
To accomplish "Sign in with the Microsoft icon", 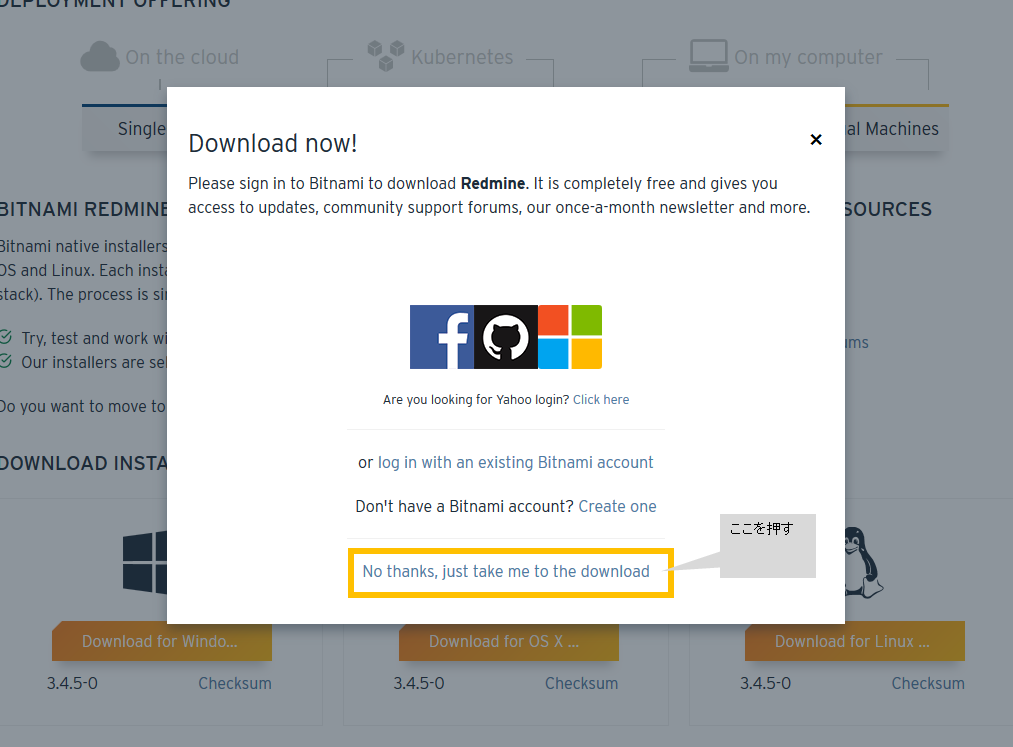I will (569, 336).
